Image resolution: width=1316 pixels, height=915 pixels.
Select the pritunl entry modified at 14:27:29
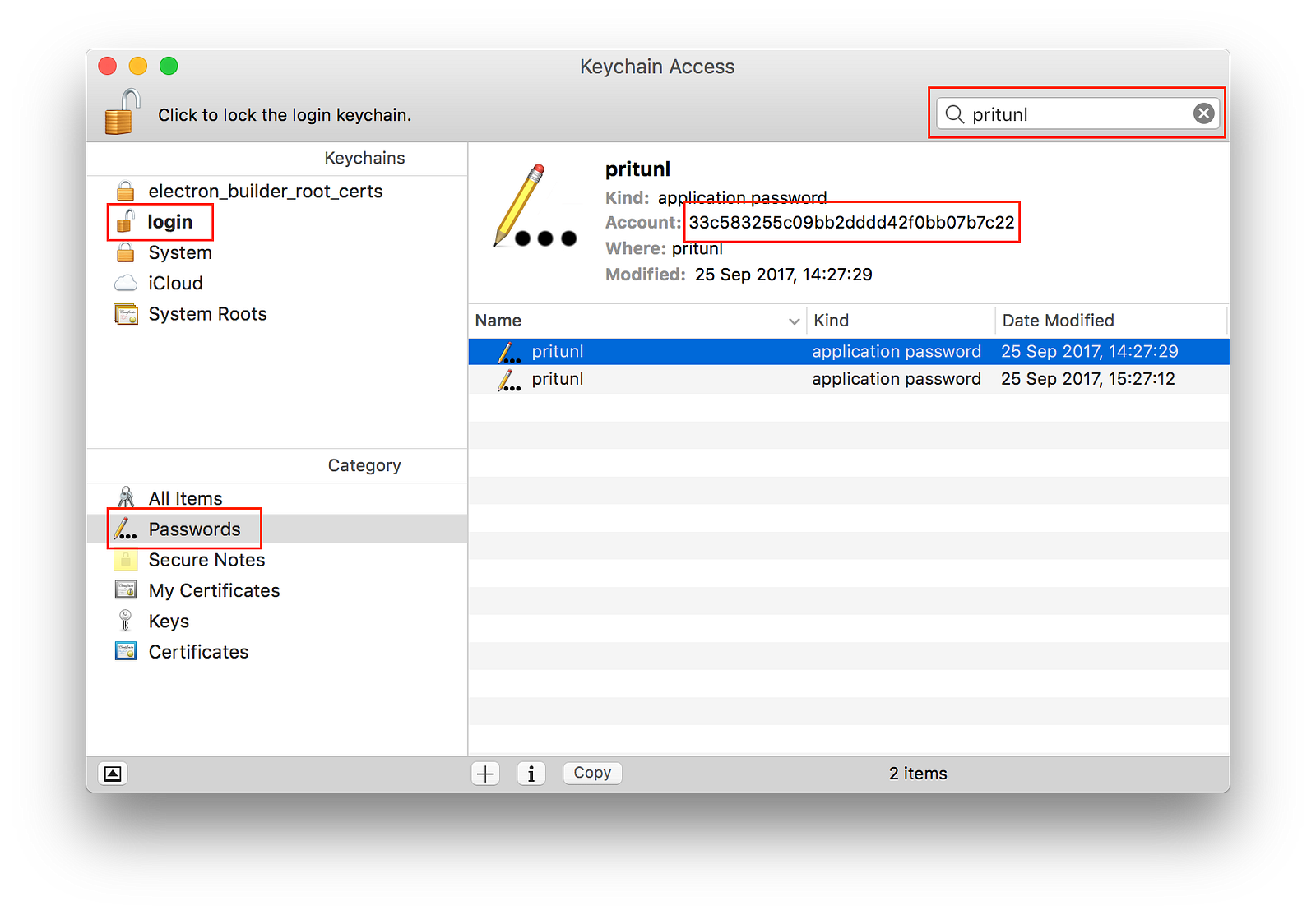pos(850,351)
